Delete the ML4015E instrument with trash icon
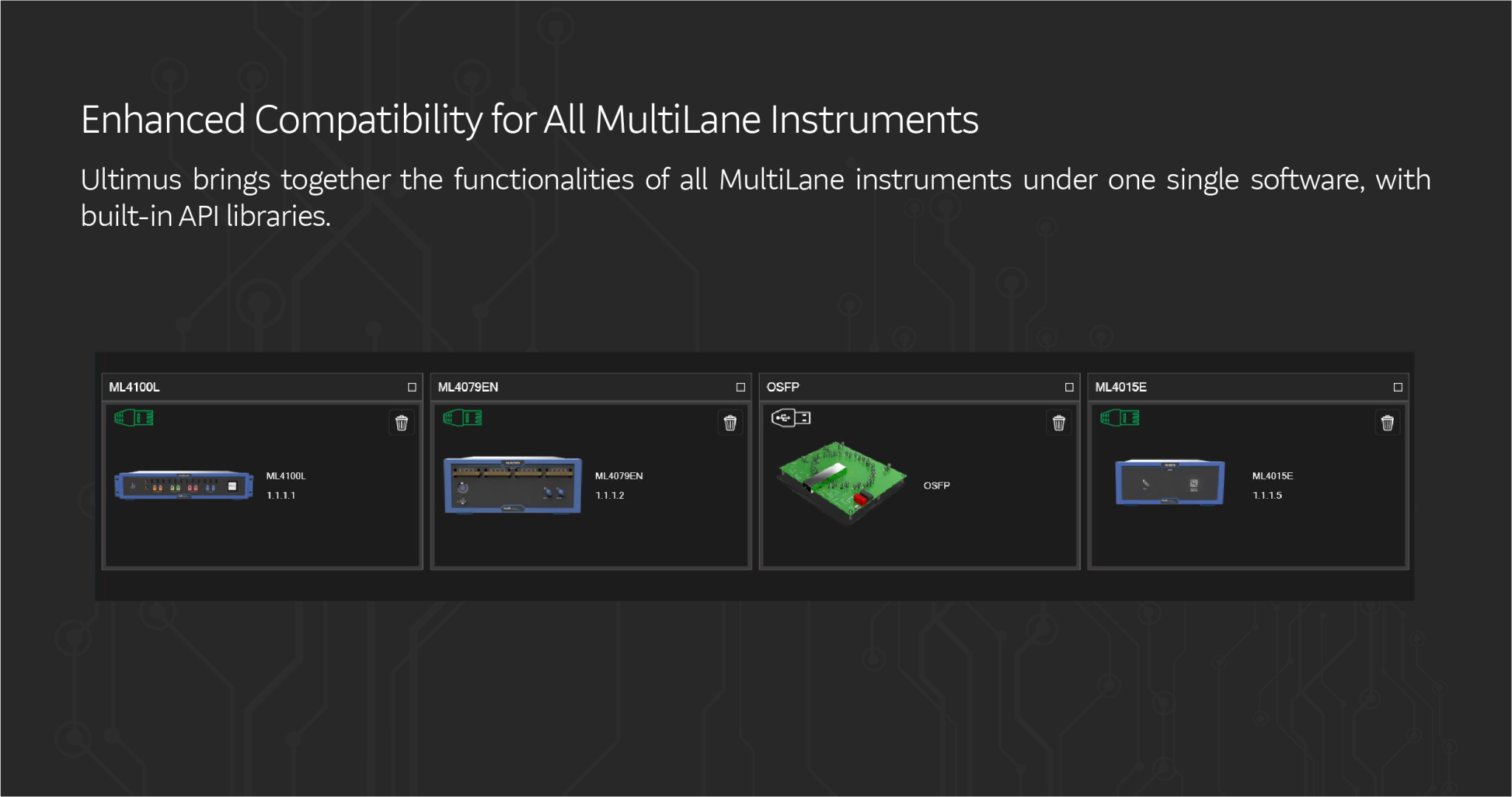This screenshot has height=797, width=1512. pos(1387,423)
